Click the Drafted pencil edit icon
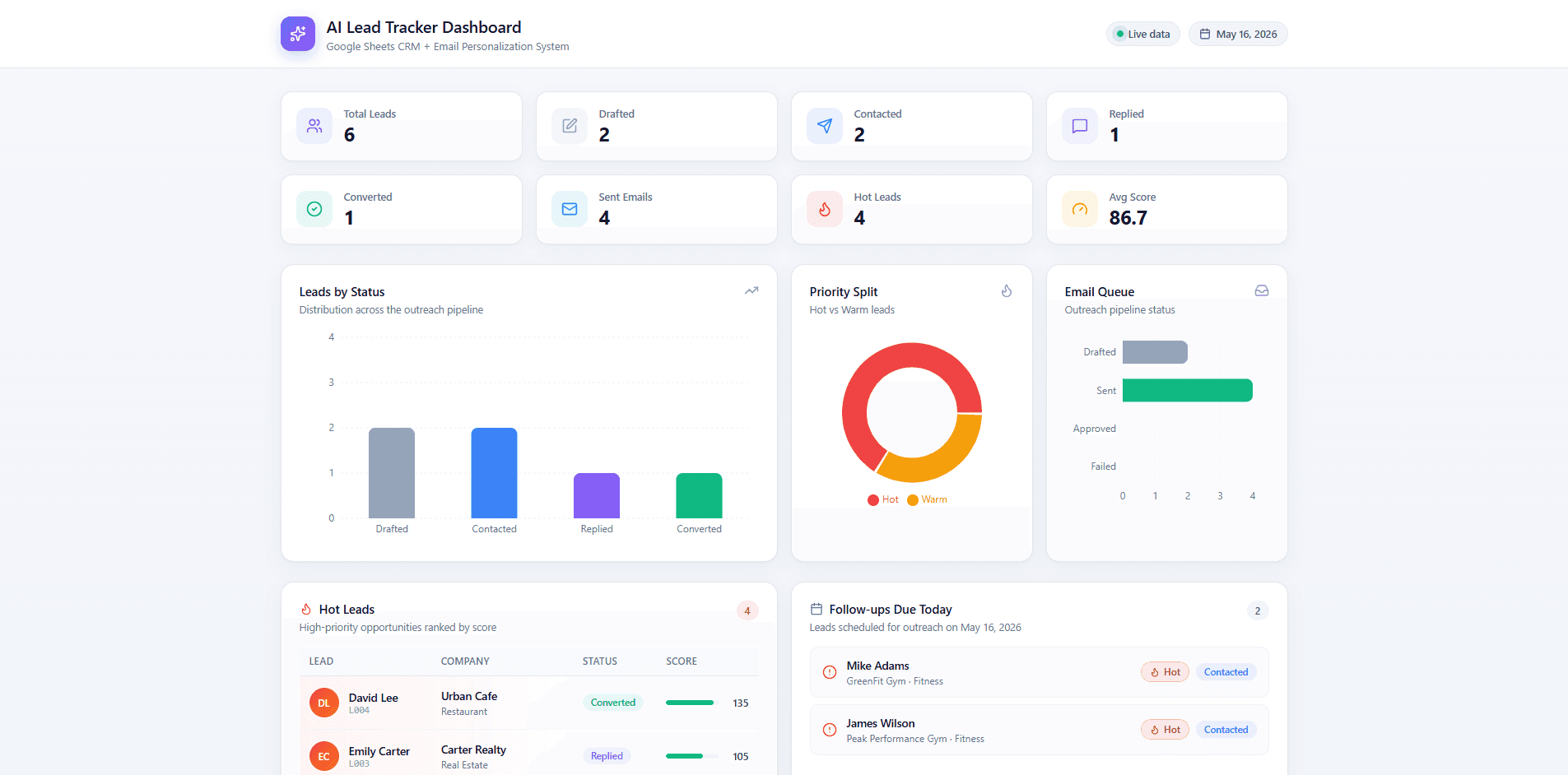1568x775 pixels. tap(570, 126)
